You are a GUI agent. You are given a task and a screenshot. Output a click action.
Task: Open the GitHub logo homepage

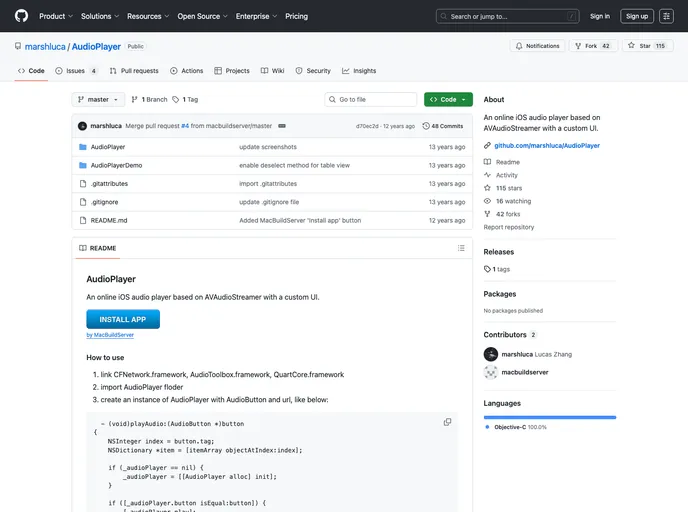[21, 16]
